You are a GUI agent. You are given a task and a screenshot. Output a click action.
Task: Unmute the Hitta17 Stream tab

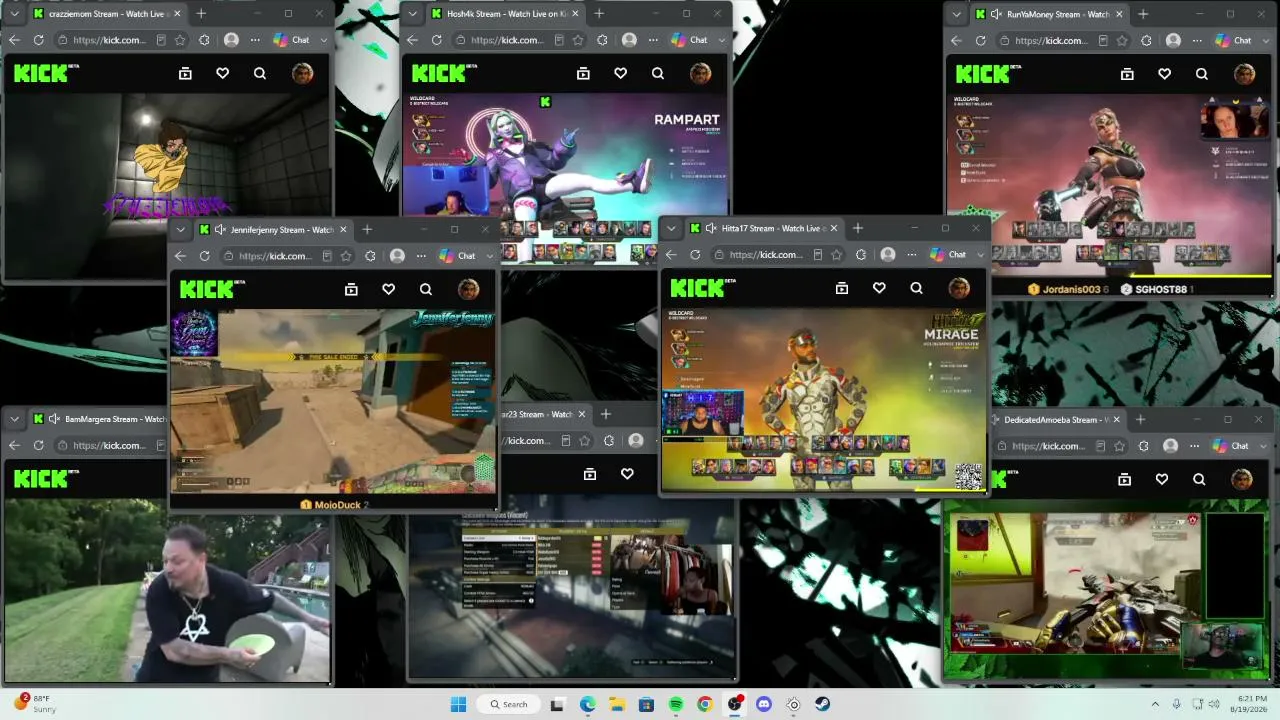711,228
